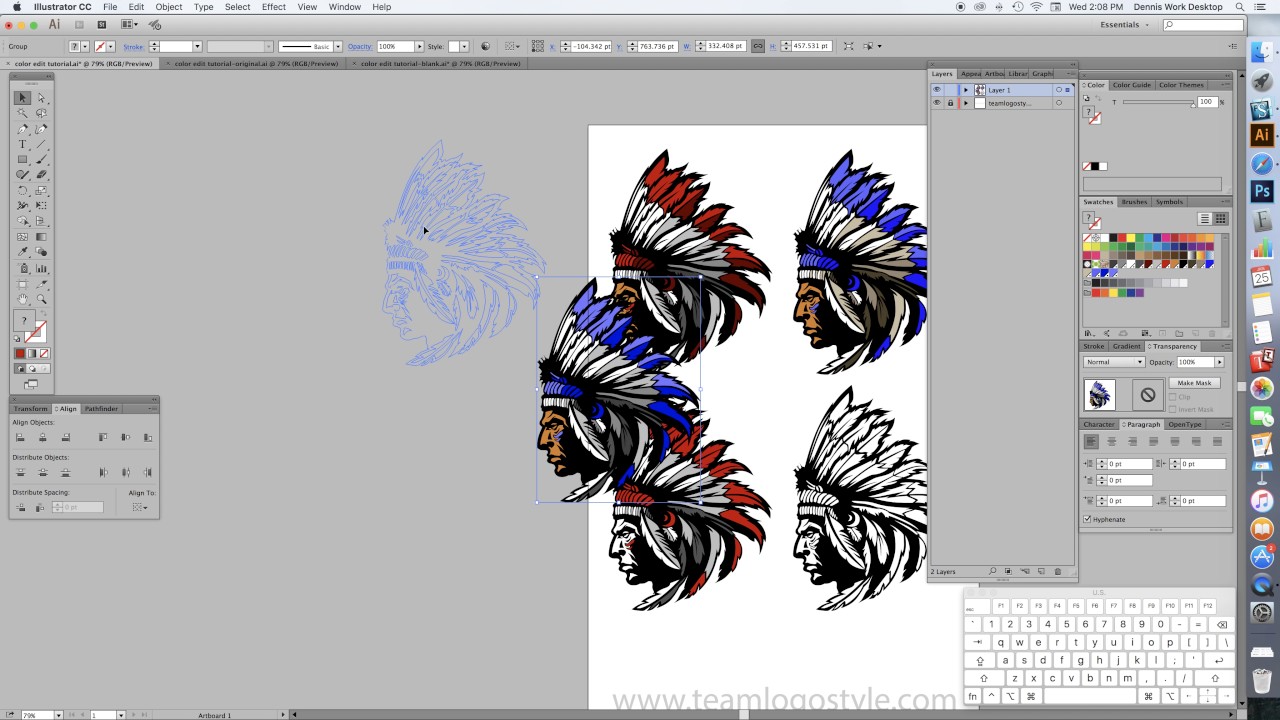Click horizontal align left in Align panel
The image size is (1280, 720).
[x=20, y=437]
